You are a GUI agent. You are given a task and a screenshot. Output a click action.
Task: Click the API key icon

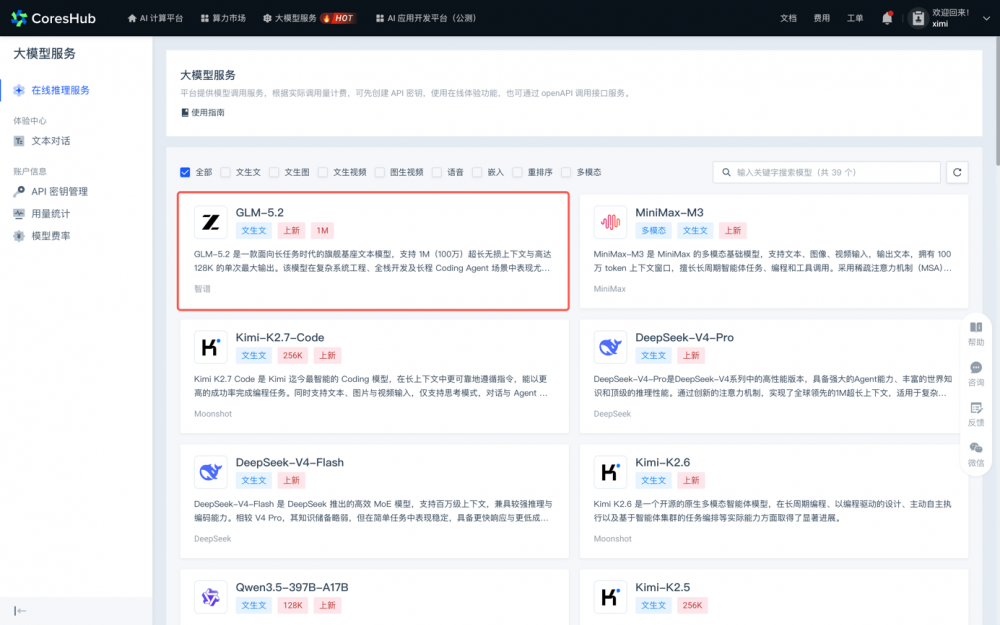(x=19, y=191)
